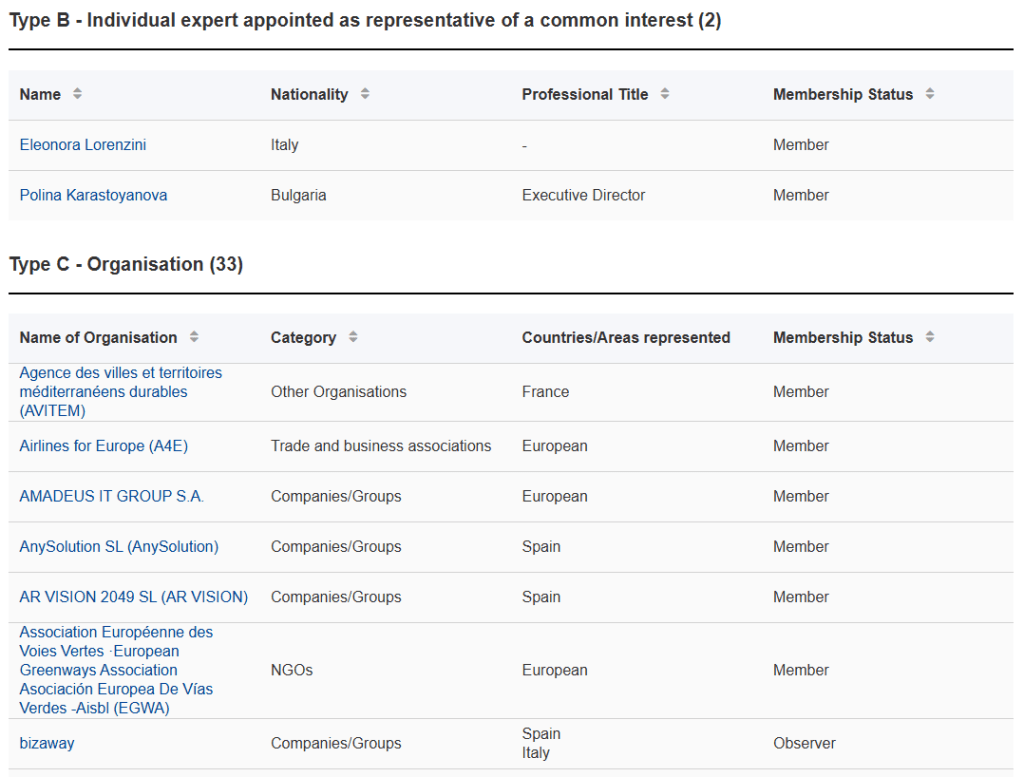Sort organisations by Name of Organisation arrows

[194, 338]
